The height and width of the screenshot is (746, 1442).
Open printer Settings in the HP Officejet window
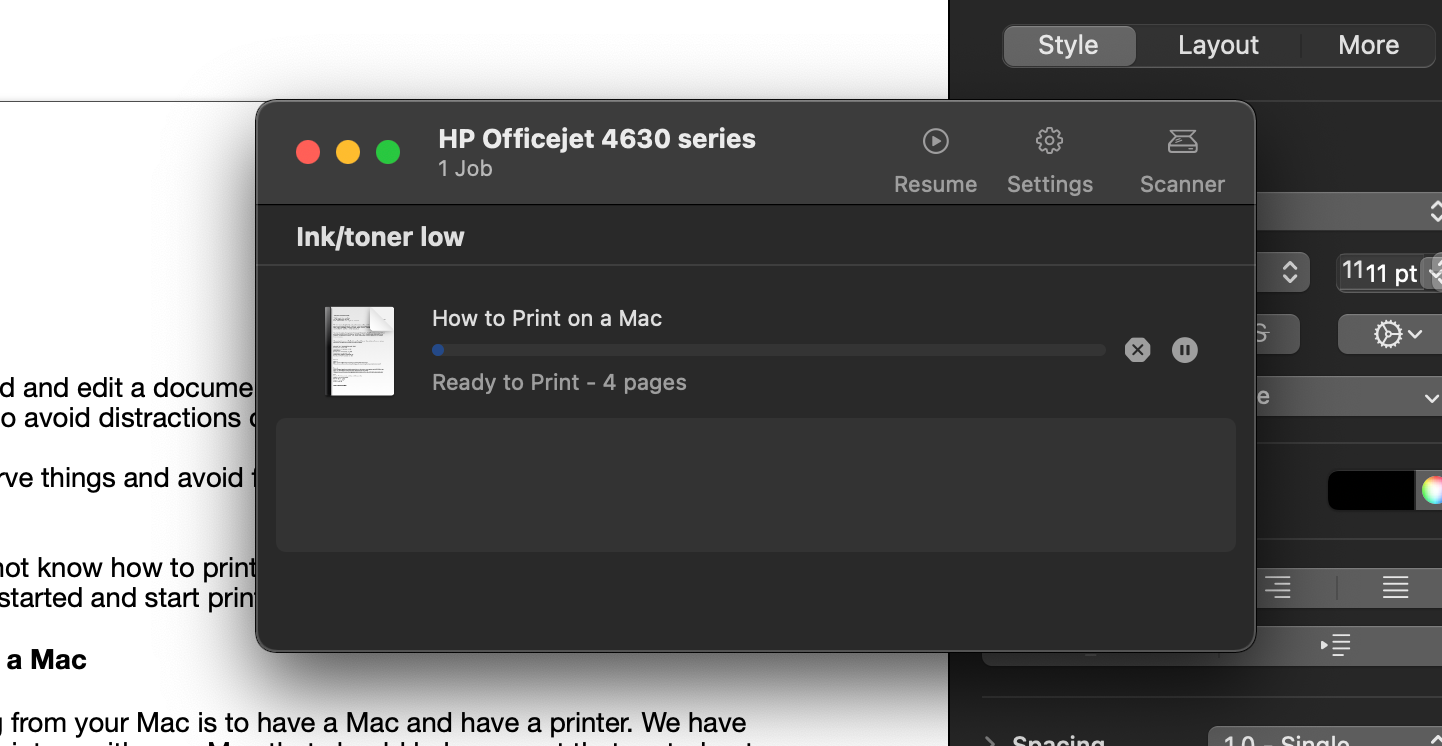[x=1049, y=158]
